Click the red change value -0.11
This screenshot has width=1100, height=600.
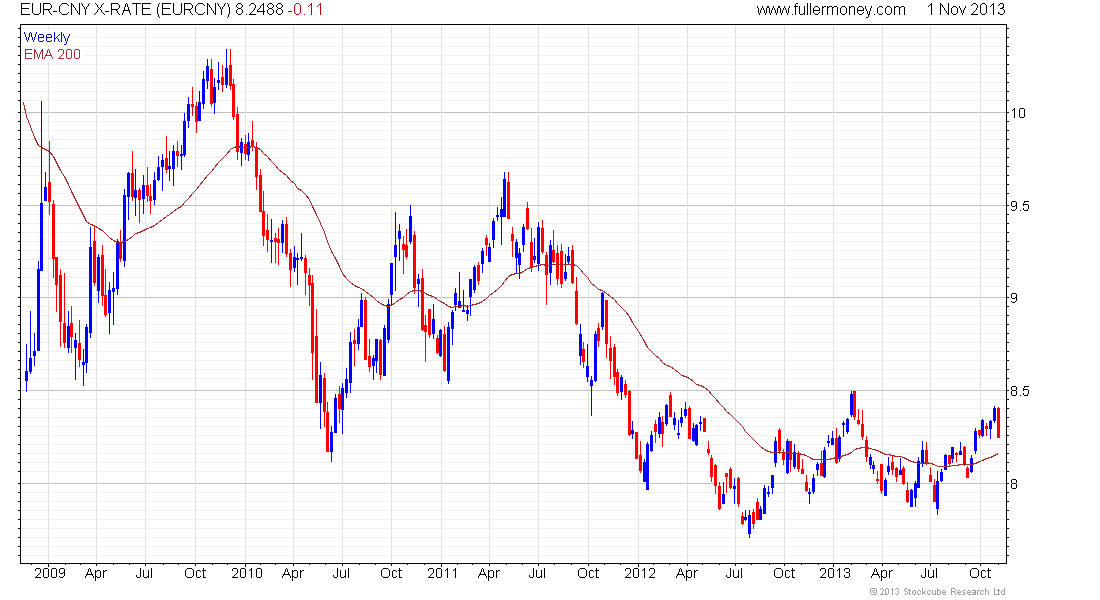point(305,10)
